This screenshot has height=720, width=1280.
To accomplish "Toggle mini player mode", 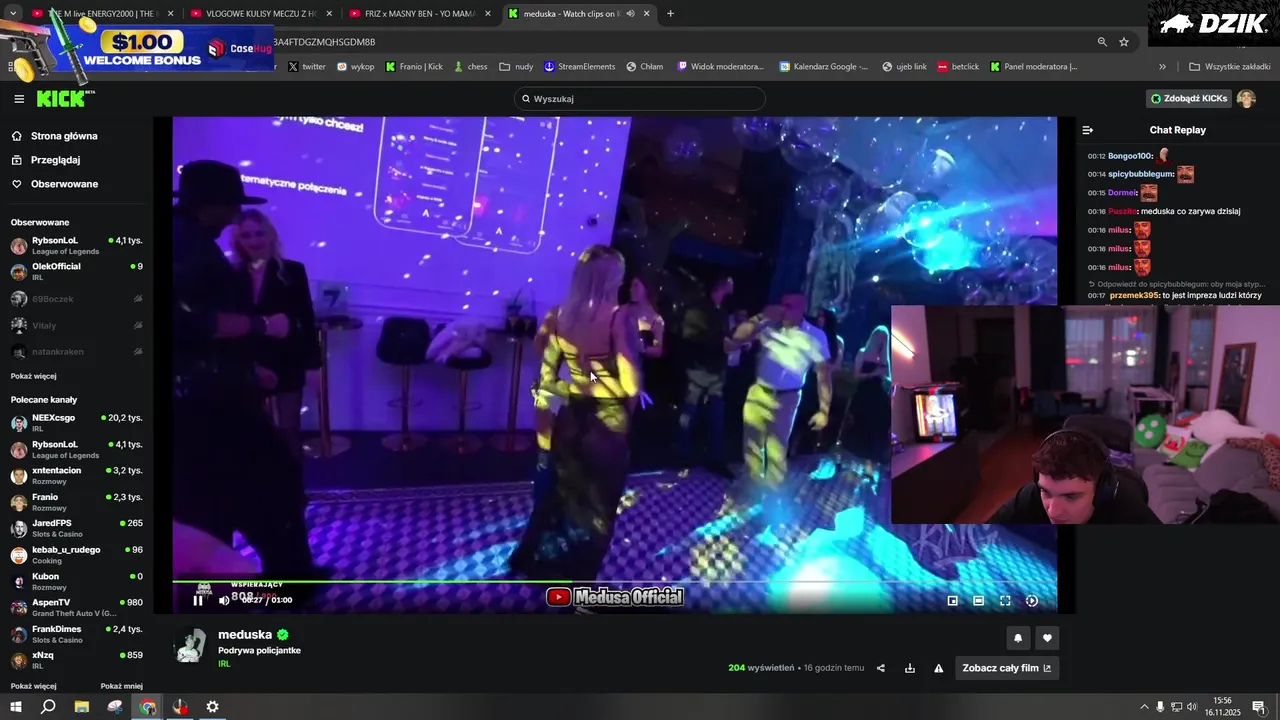I will pyautogui.click(x=953, y=601).
